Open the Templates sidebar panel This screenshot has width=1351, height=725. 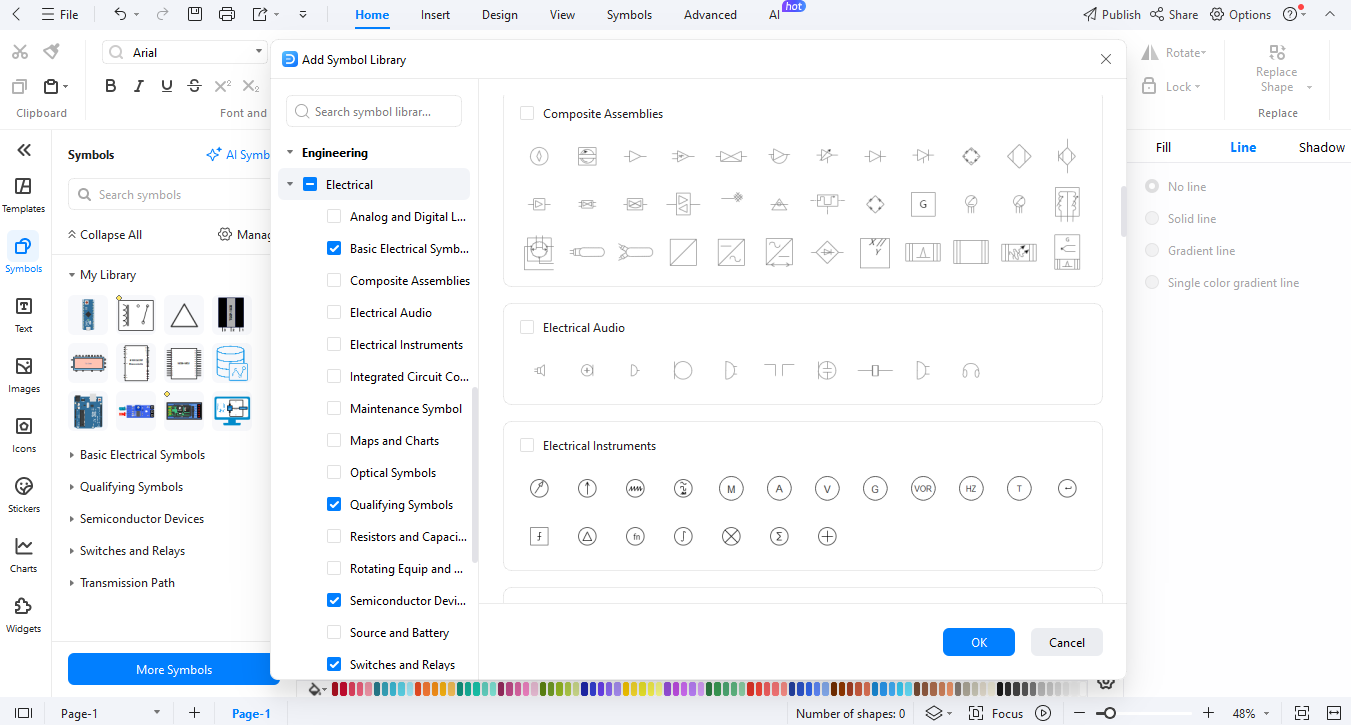point(24,194)
